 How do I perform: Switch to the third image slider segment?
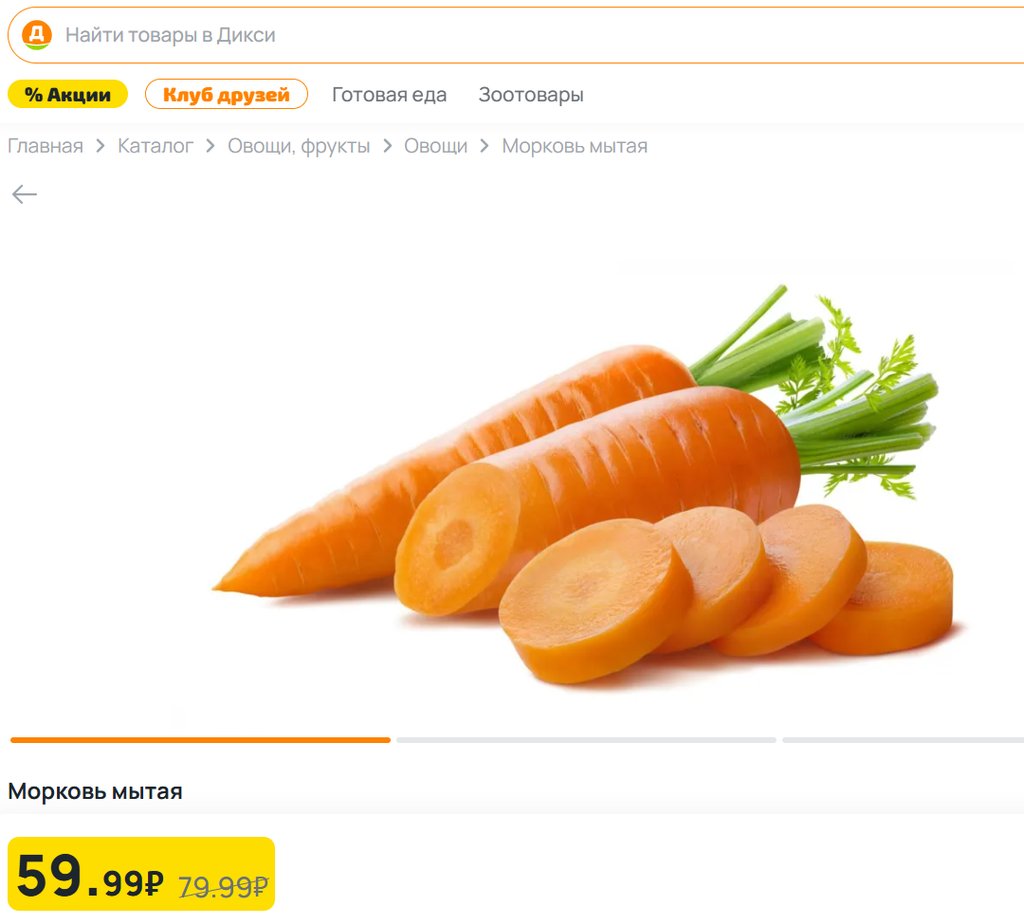pos(903,740)
